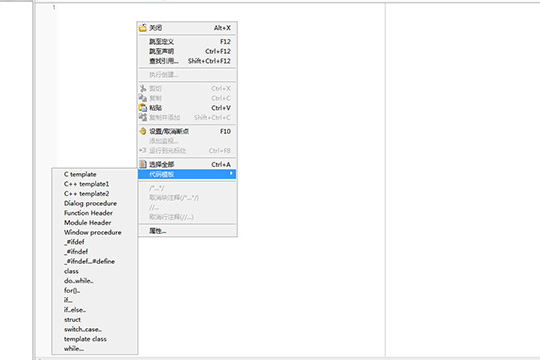
Task: Select 取消块注释(/*...*/) entry
Action: [x=187, y=198]
